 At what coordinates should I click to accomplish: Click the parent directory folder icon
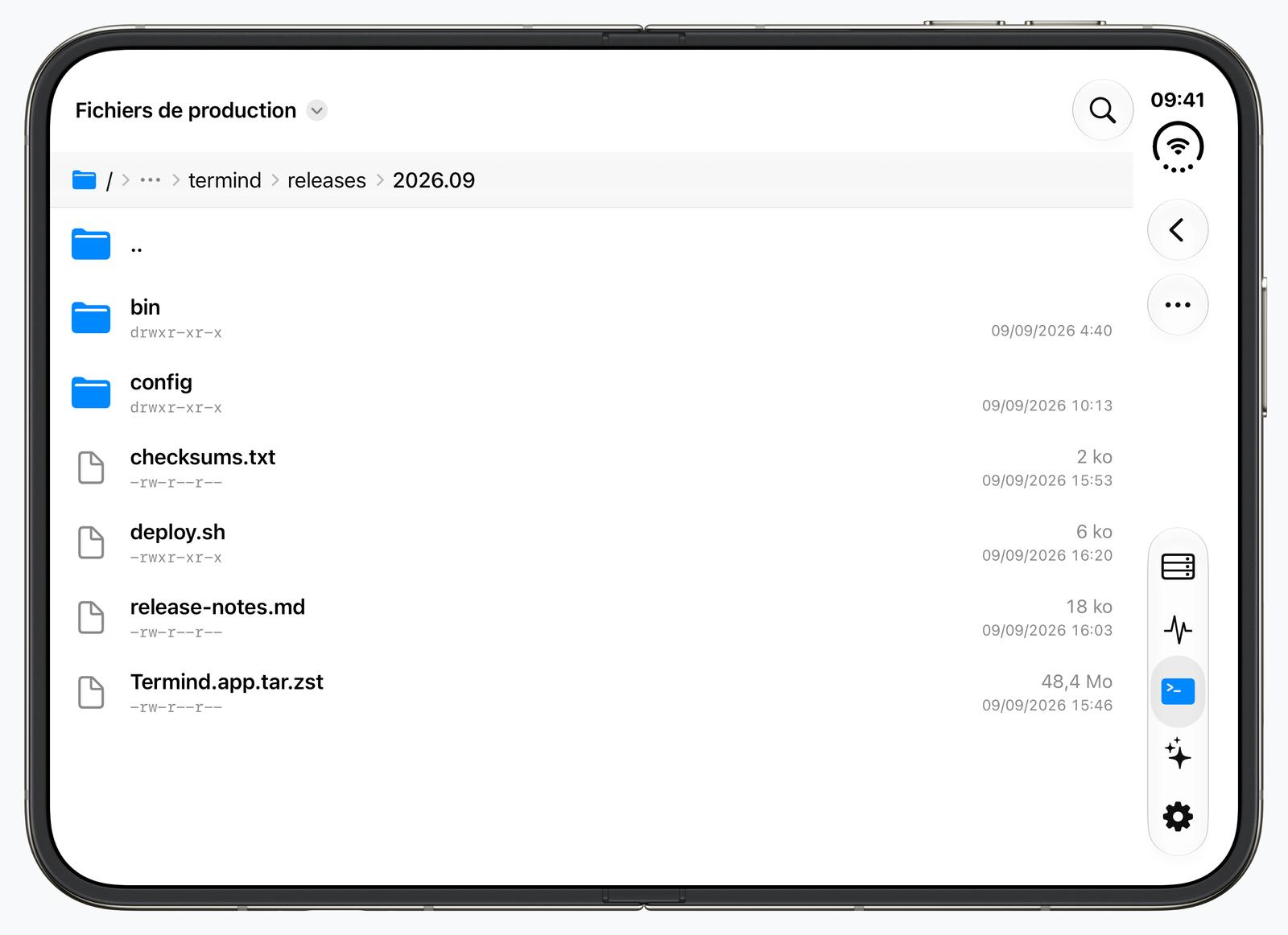click(x=91, y=244)
